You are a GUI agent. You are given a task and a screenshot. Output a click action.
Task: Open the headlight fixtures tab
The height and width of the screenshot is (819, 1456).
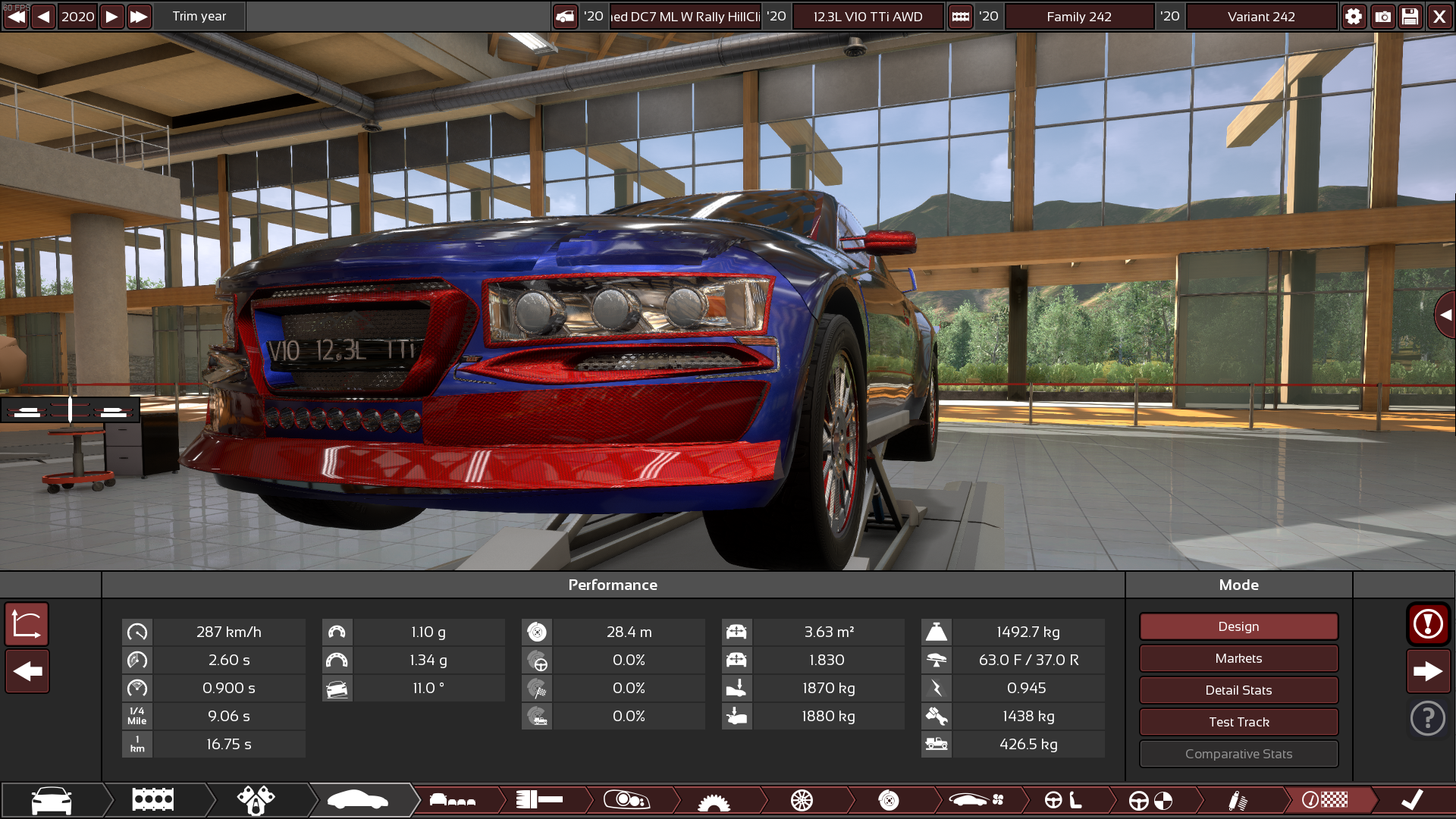pos(626,800)
